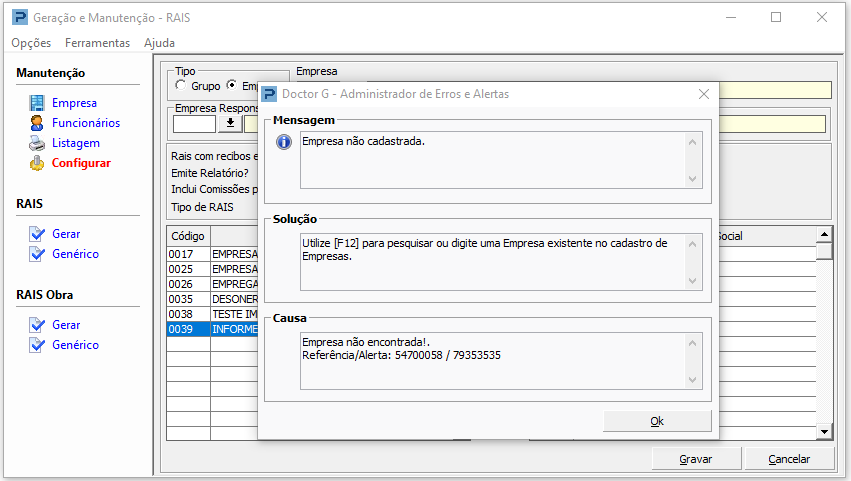
Task: Select the Grupo radio button
Action: 180,85
